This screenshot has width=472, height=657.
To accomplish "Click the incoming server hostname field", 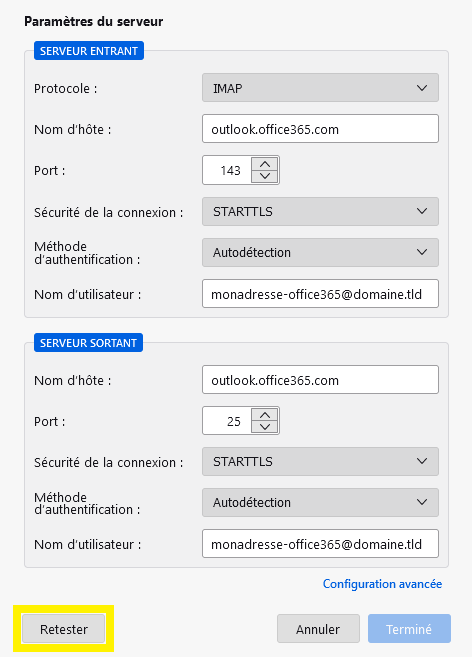I will (x=320, y=129).
